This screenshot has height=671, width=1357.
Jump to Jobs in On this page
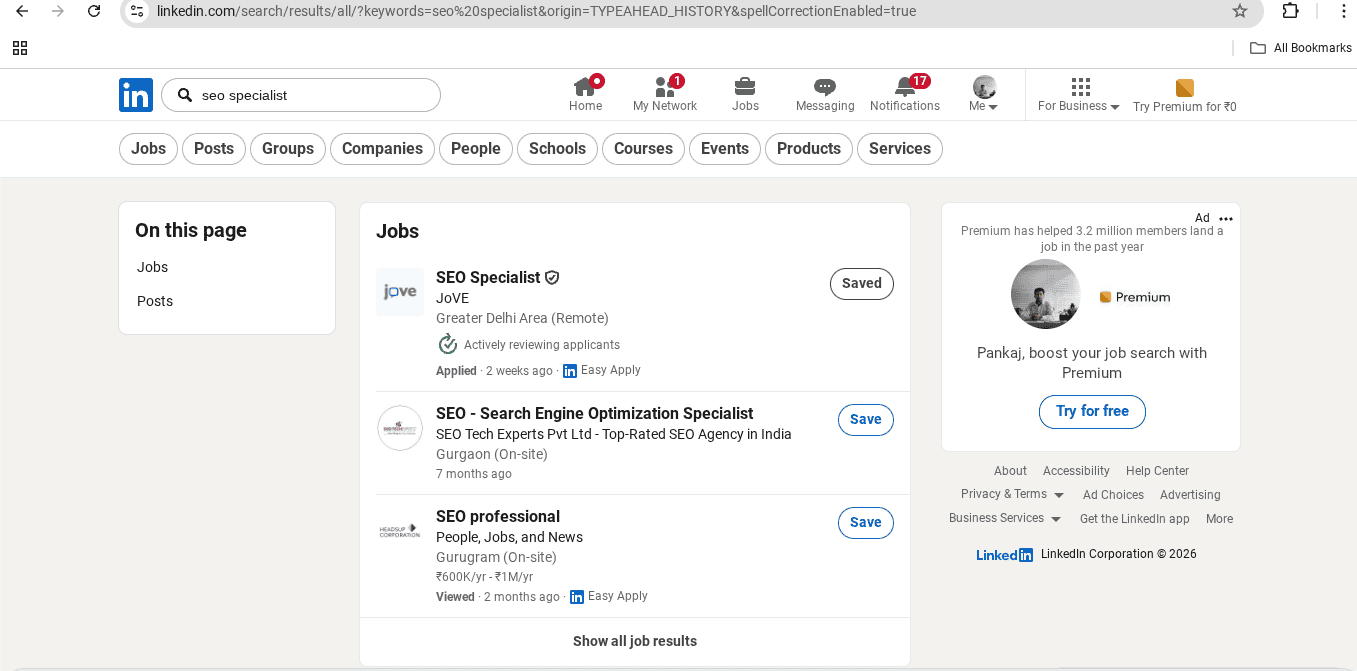[x=153, y=267]
